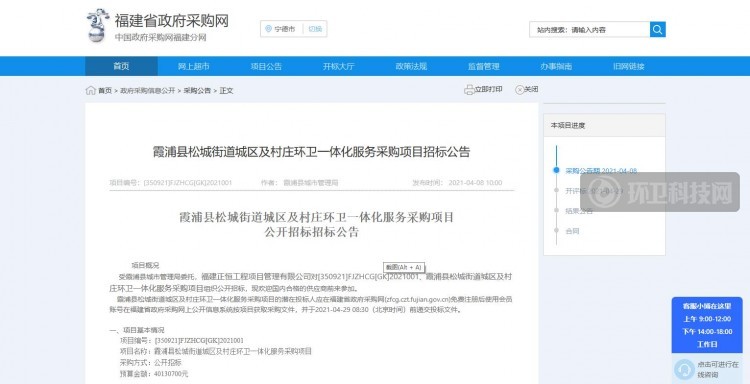Viewport: 750px width, 384px height.
Task: Open the 旧网链接 navigation tab
Action: [629, 66]
